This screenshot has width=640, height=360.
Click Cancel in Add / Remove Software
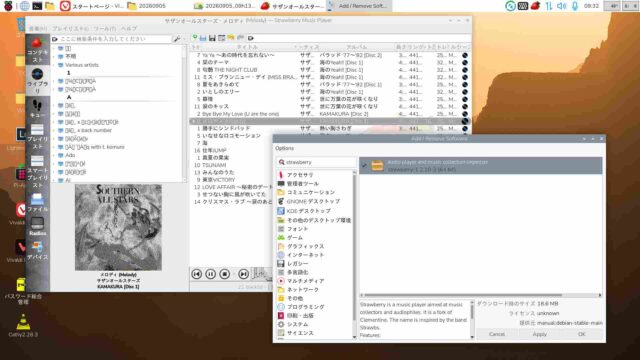497,334
